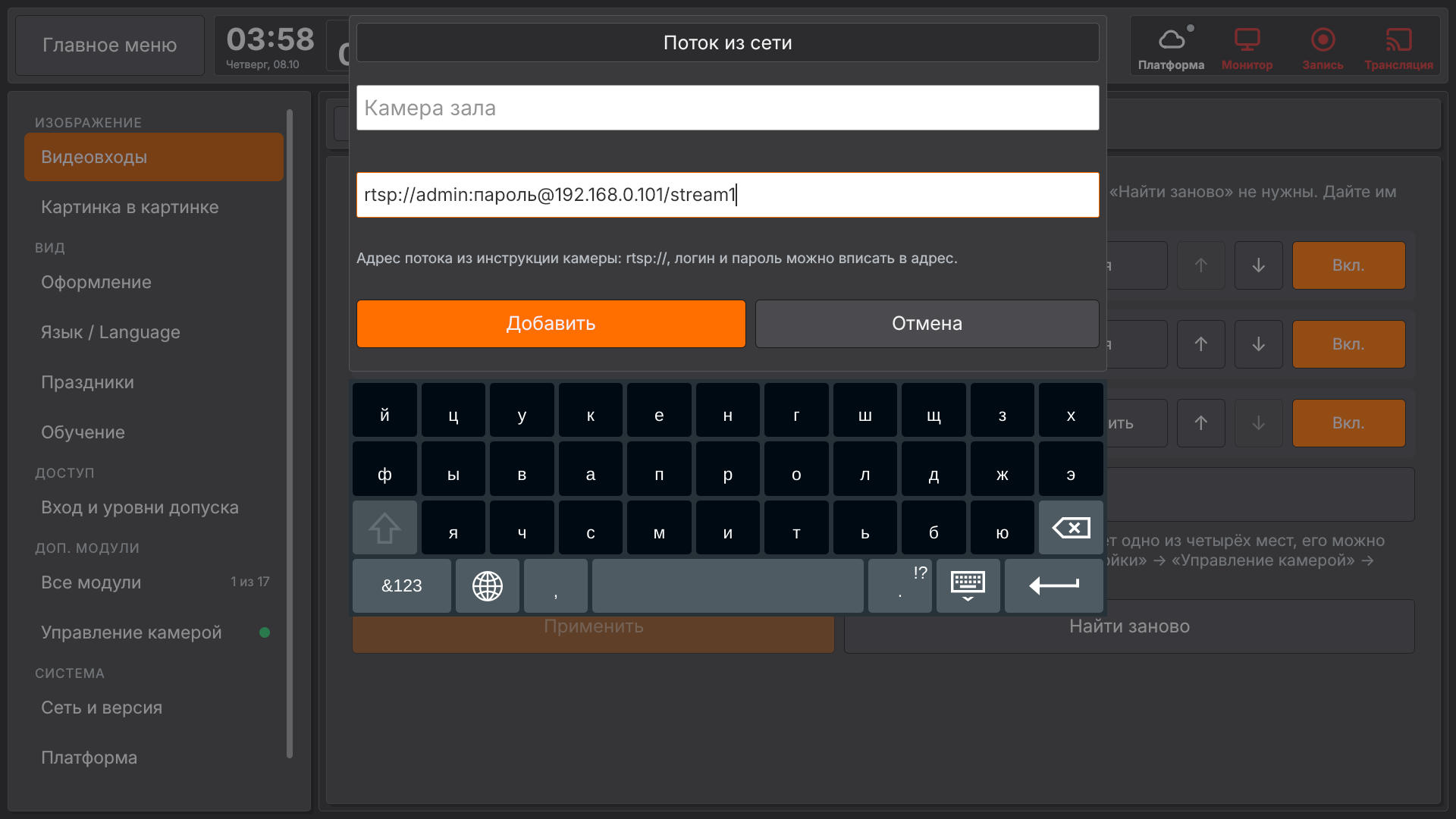1456x819 pixels.
Task: Toggle the second input's Вкл. switch
Action: (x=1349, y=344)
